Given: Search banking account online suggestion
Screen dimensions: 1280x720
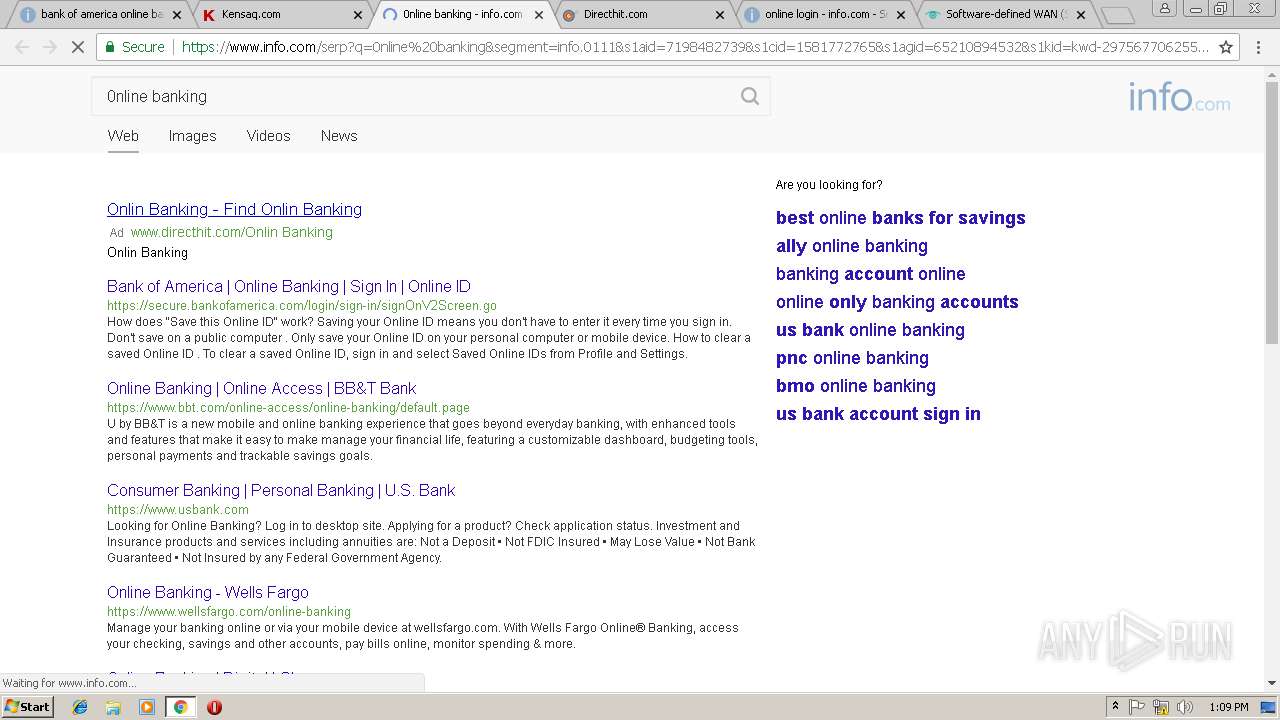Looking at the screenshot, I should 870,274.
